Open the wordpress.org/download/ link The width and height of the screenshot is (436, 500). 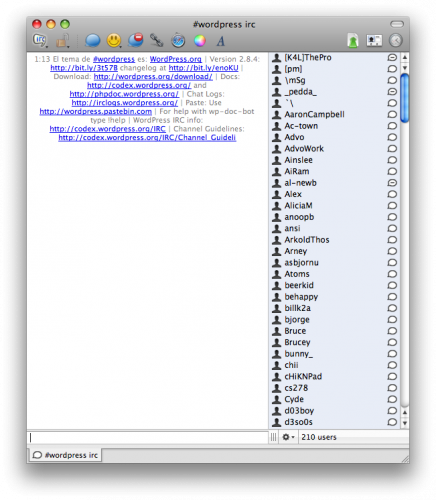click(x=153, y=77)
